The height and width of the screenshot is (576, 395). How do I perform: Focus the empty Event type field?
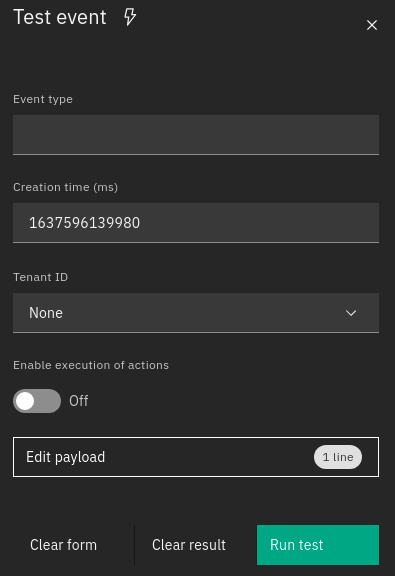(x=196, y=135)
